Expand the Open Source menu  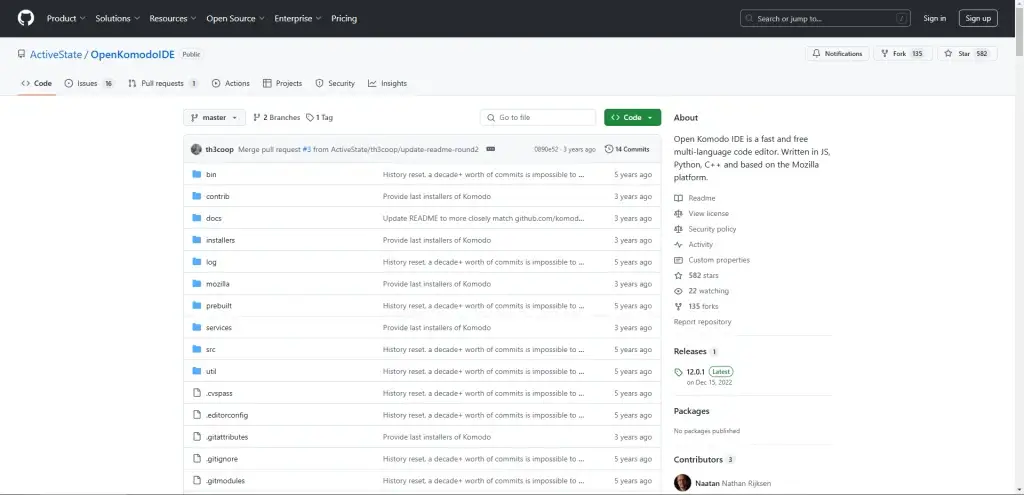click(x=235, y=18)
